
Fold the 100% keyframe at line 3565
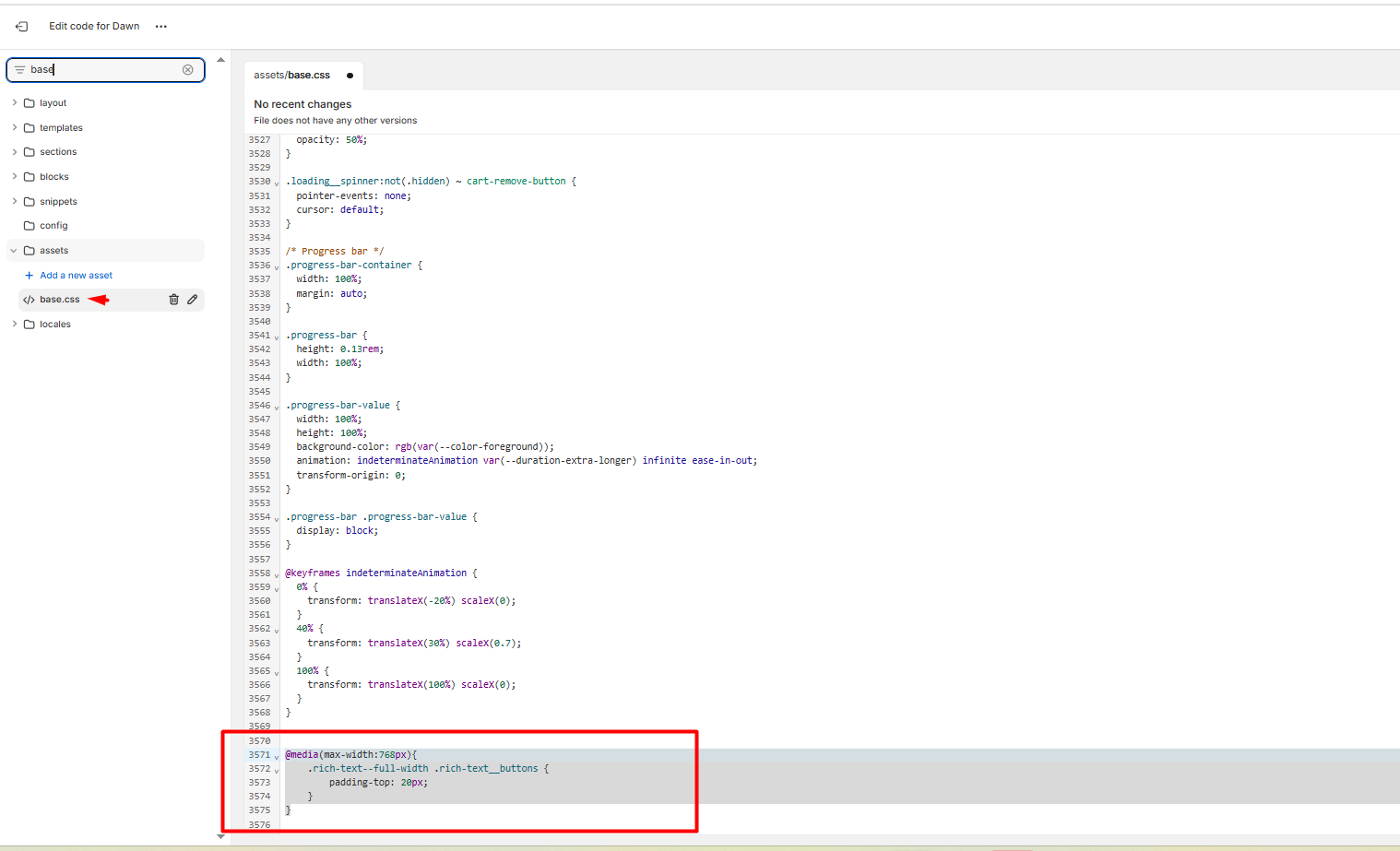pos(277,672)
